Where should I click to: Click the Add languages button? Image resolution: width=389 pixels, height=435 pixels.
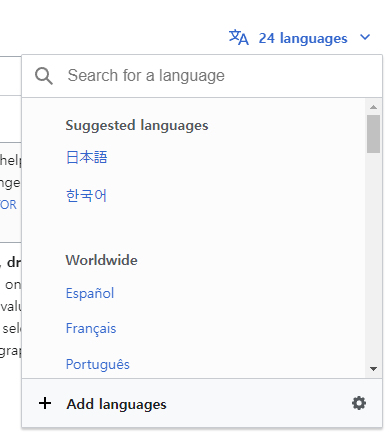(x=116, y=404)
